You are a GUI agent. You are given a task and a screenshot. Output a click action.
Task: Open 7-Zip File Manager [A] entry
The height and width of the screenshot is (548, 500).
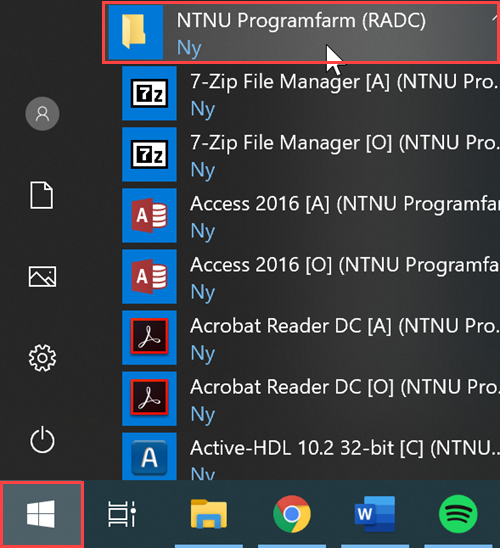(311, 94)
